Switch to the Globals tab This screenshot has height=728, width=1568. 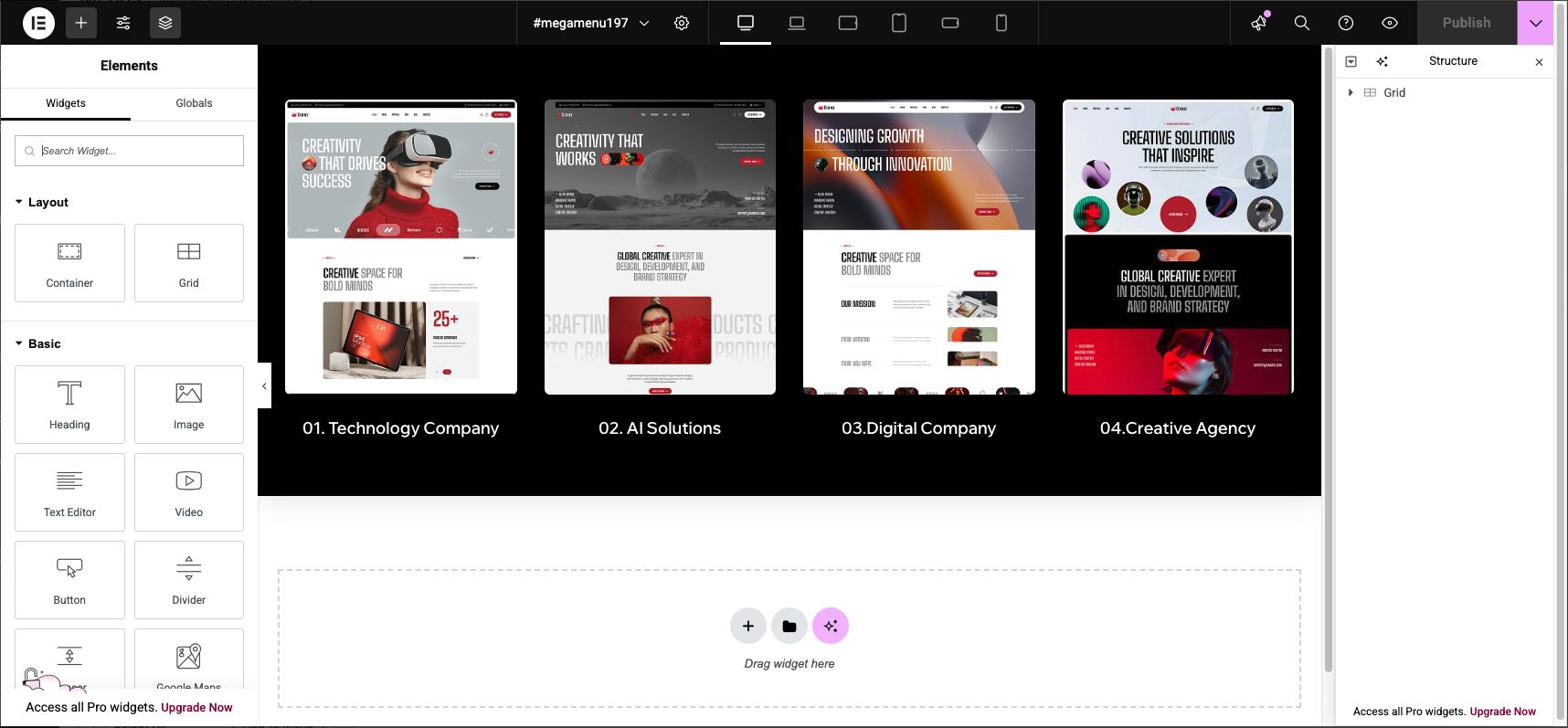[194, 103]
